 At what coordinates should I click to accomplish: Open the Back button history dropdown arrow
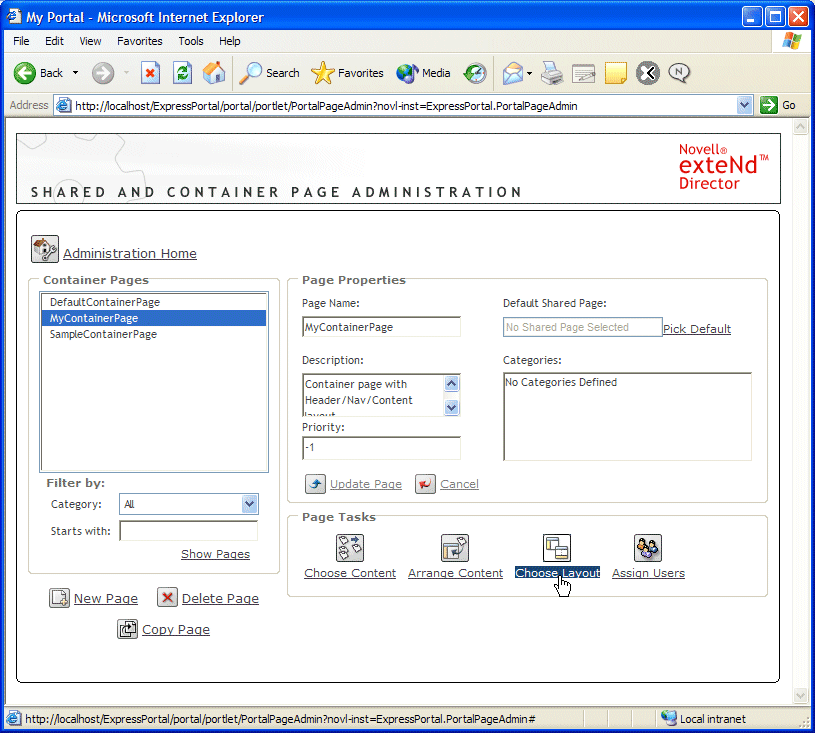(75, 73)
